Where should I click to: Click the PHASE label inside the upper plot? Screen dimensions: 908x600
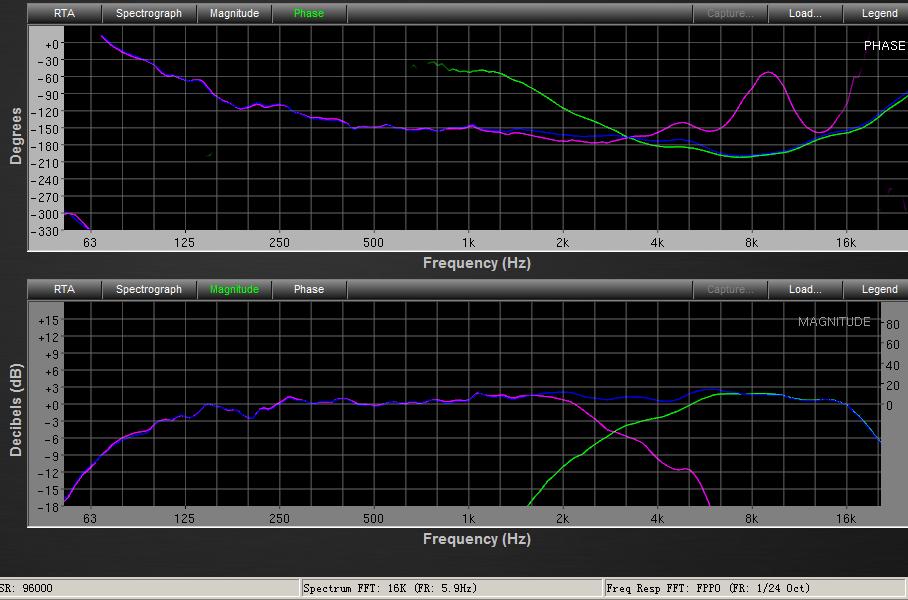[x=884, y=46]
